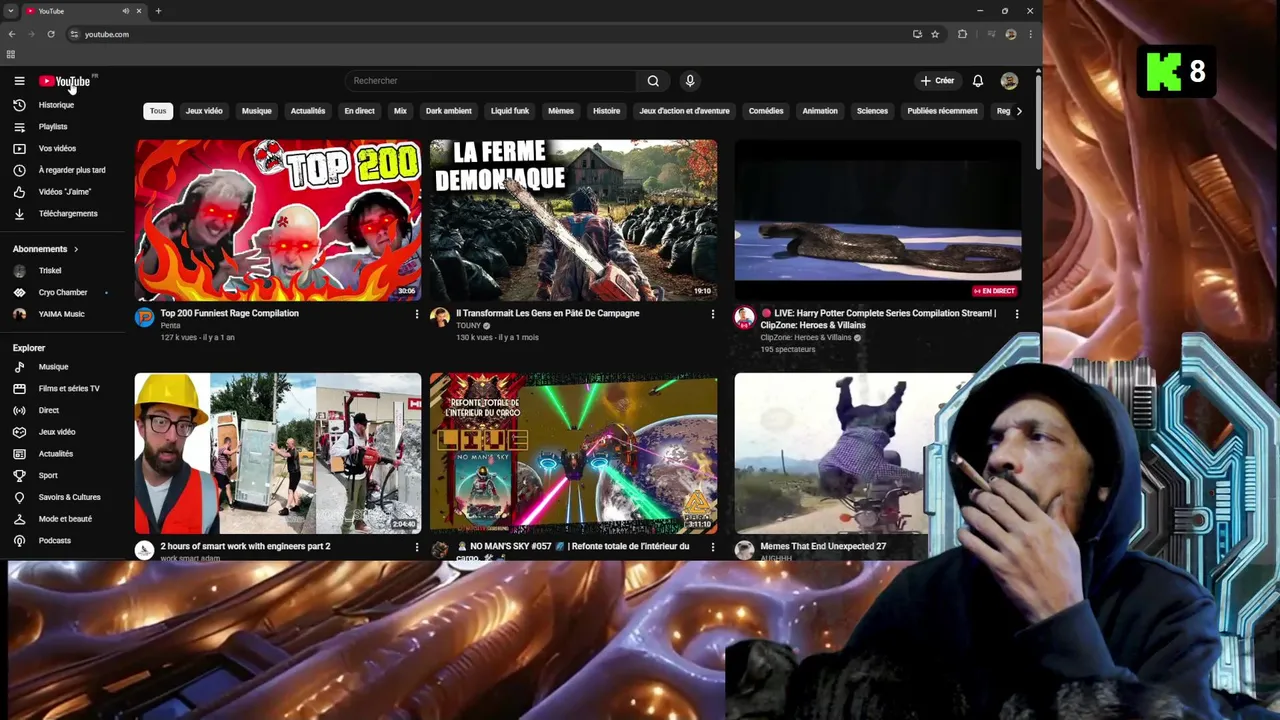Select the Dark ambient filter chip
Viewport: 1280px width, 720px height.
(448, 111)
